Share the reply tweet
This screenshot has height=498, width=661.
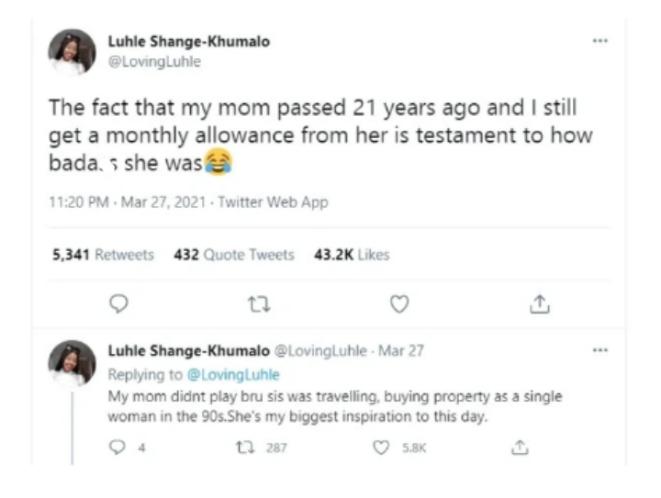coord(518,448)
